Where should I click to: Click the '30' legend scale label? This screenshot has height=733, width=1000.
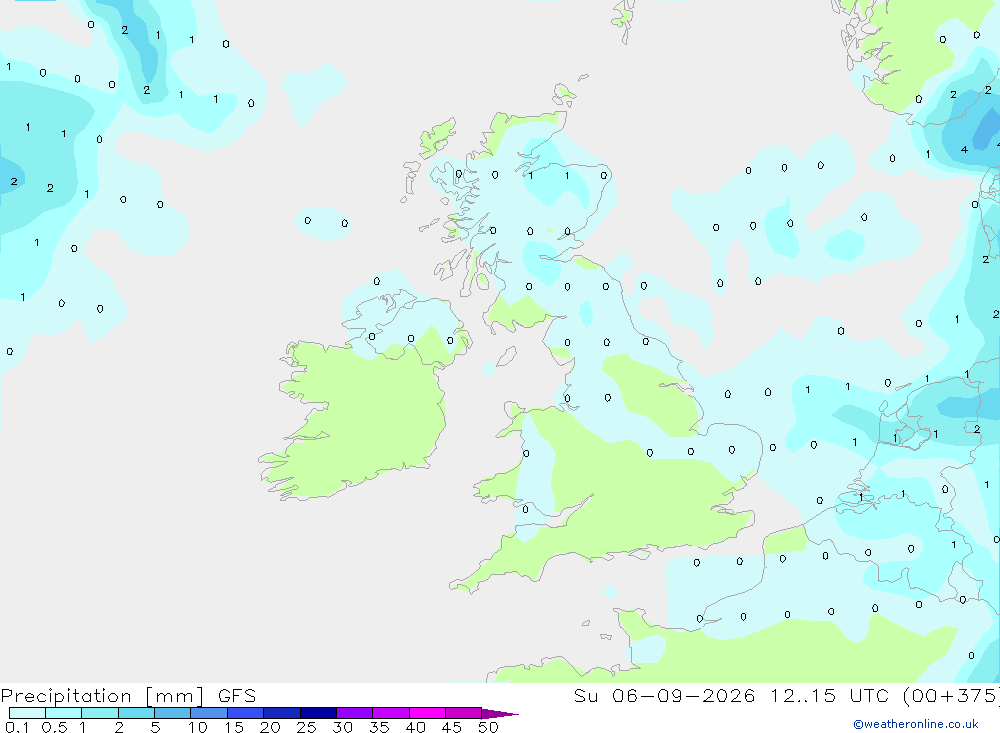pyautogui.click(x=343, y=727)
